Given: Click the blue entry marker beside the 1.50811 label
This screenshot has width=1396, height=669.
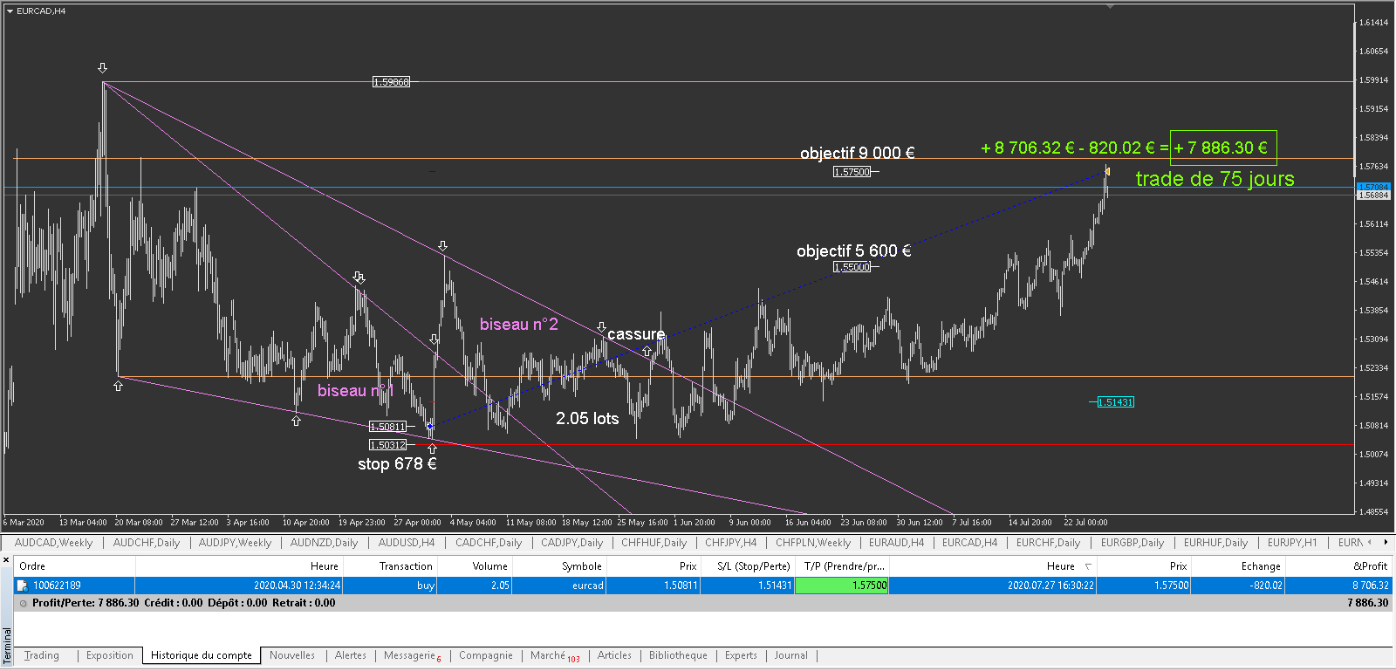Looking at the screenshot, I should coord(430,426).
